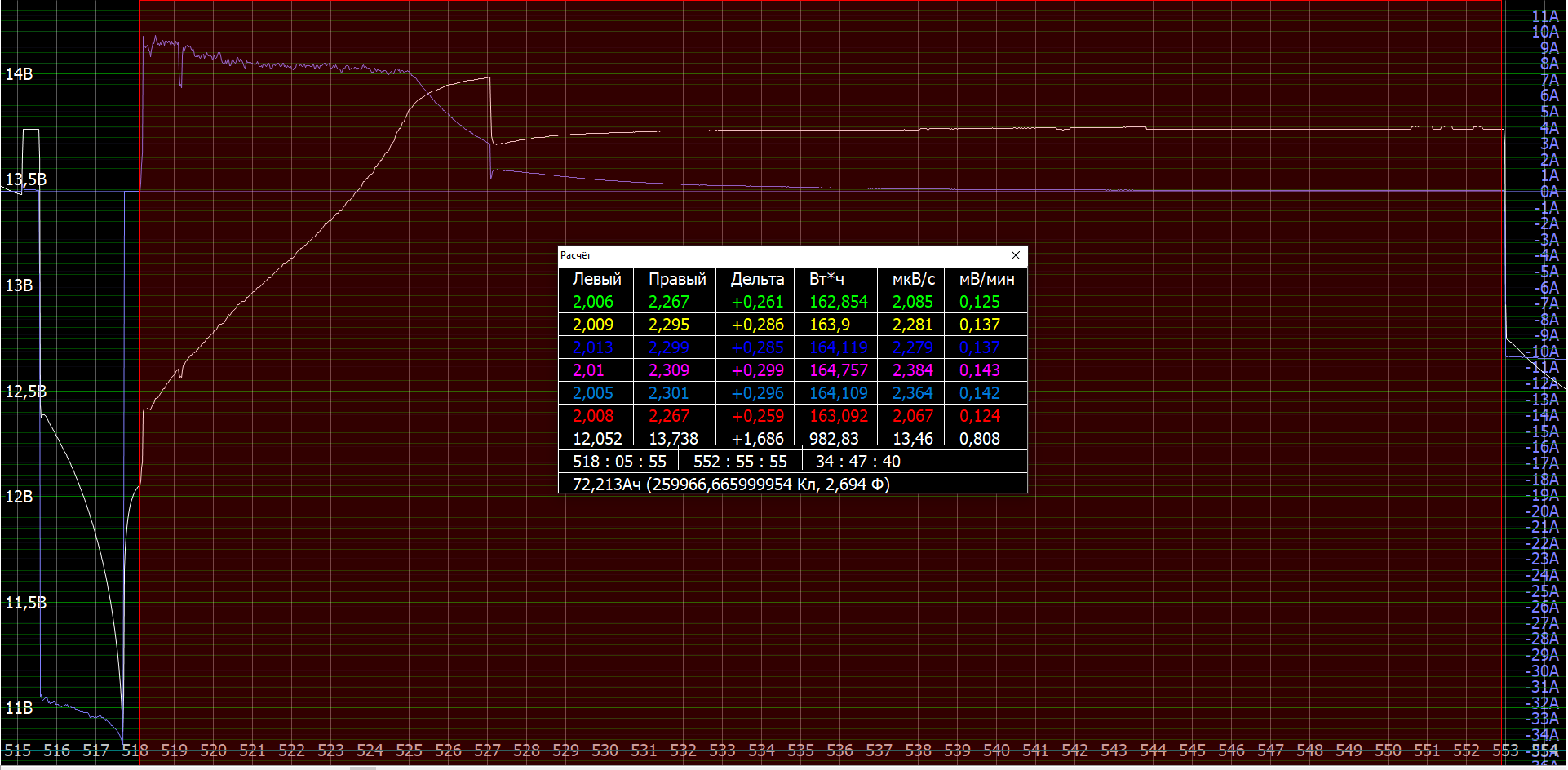Click the мВ/мин column header

986,279
